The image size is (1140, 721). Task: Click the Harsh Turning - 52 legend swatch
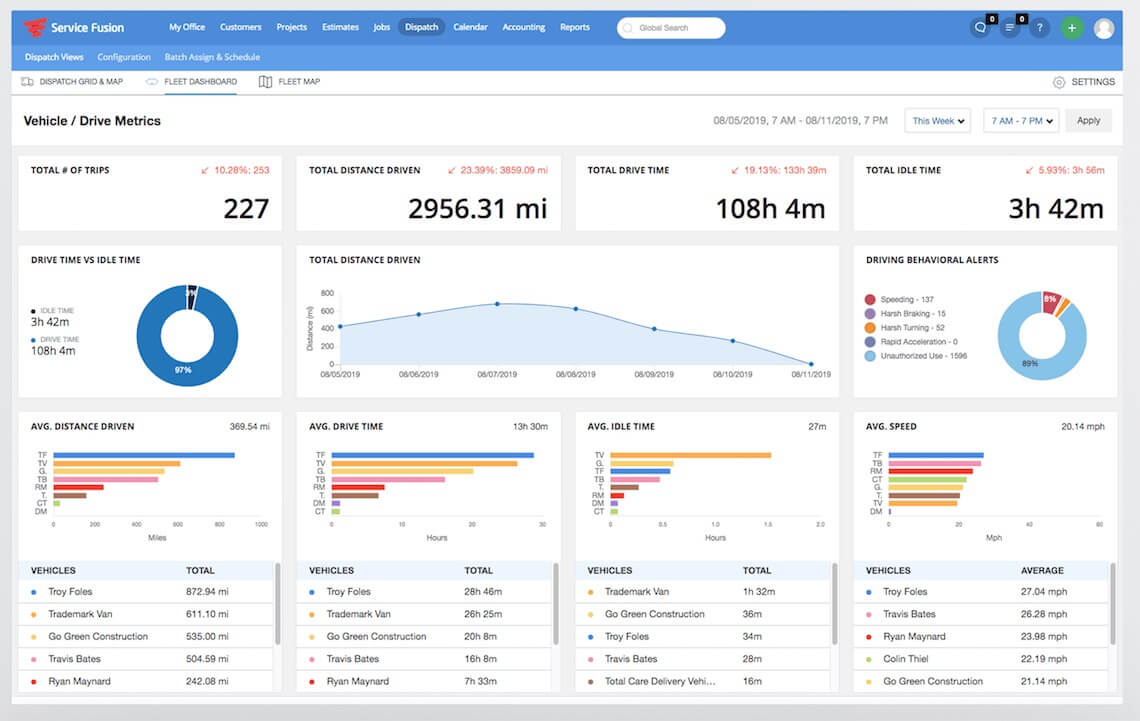click(x=870, y=328)
